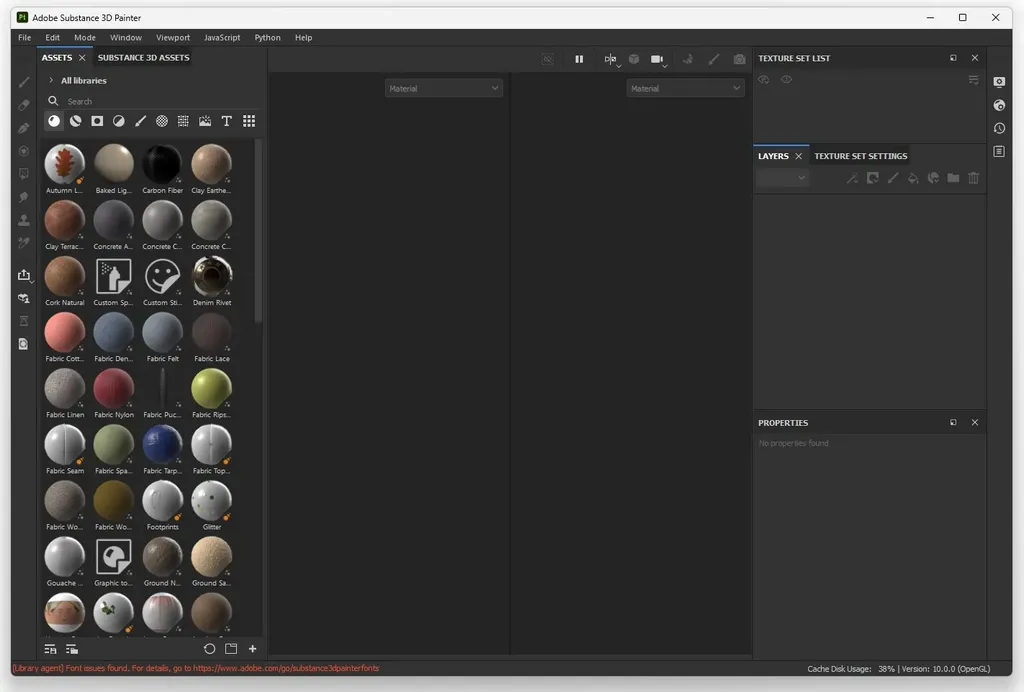Filter assets by Environment maps
This screenshot has width=1024, height=692.
coord(205,121)
